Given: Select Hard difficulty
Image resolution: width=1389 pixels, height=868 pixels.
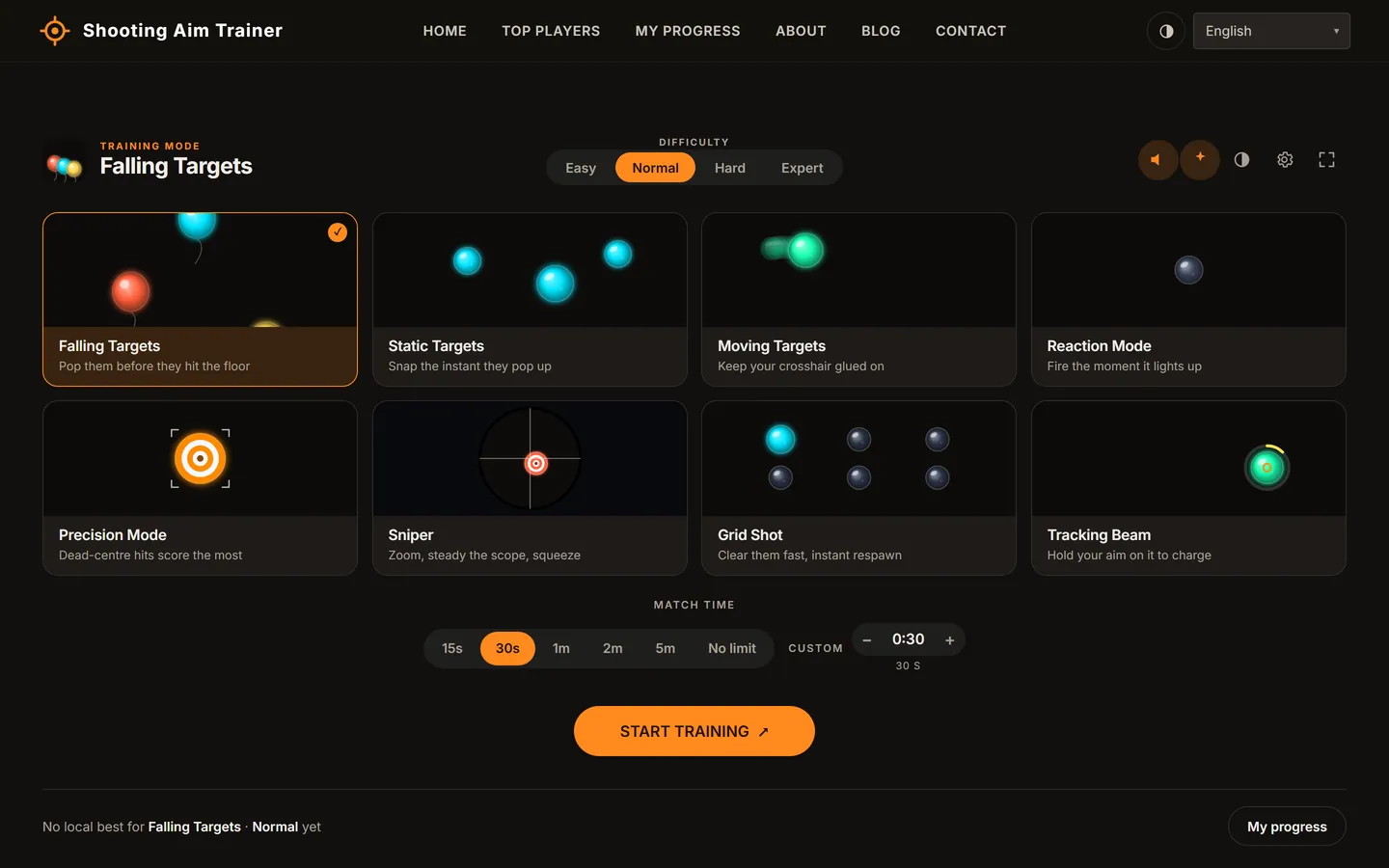Looking at the screenshot, I should pos(730,168).
